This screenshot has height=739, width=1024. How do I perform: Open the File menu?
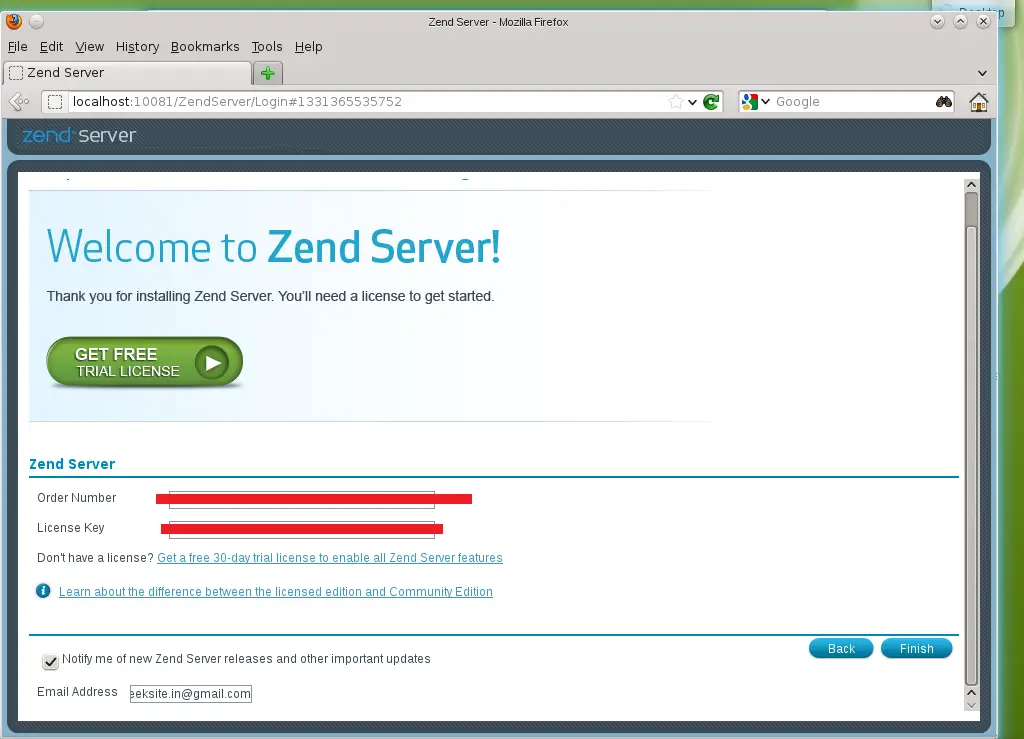coord(18,46)
